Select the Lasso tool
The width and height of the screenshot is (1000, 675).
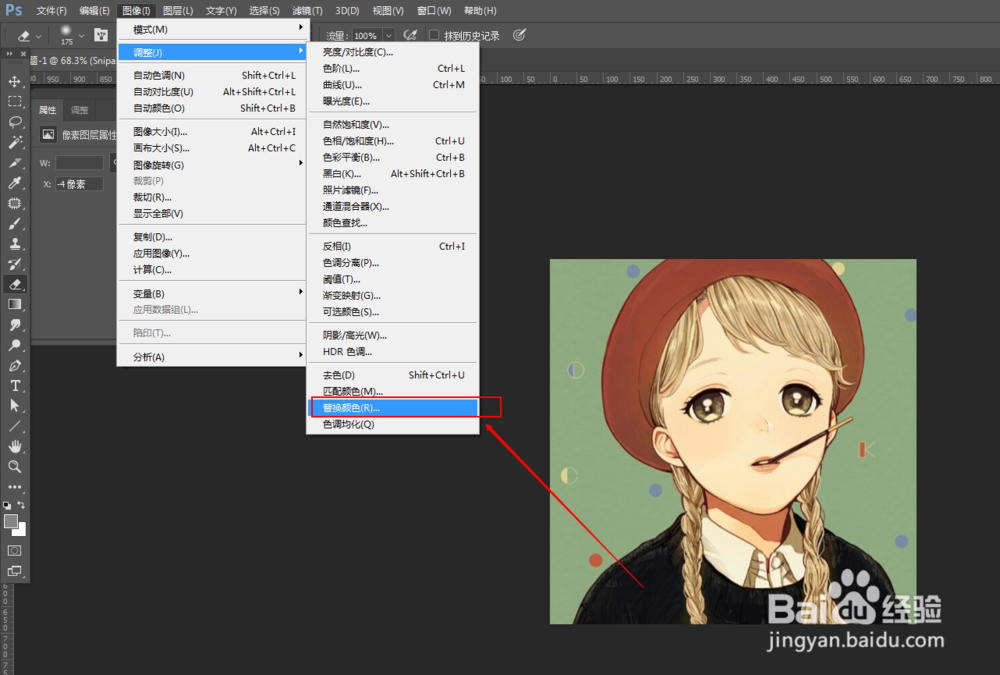click(14, 122)
